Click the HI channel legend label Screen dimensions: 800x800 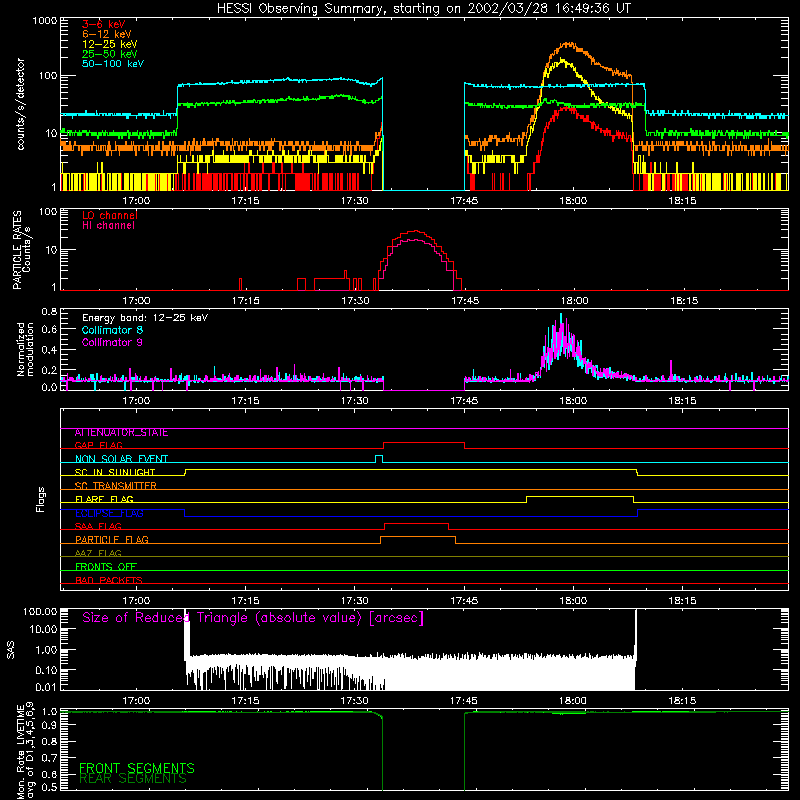(x=108, y=226)
